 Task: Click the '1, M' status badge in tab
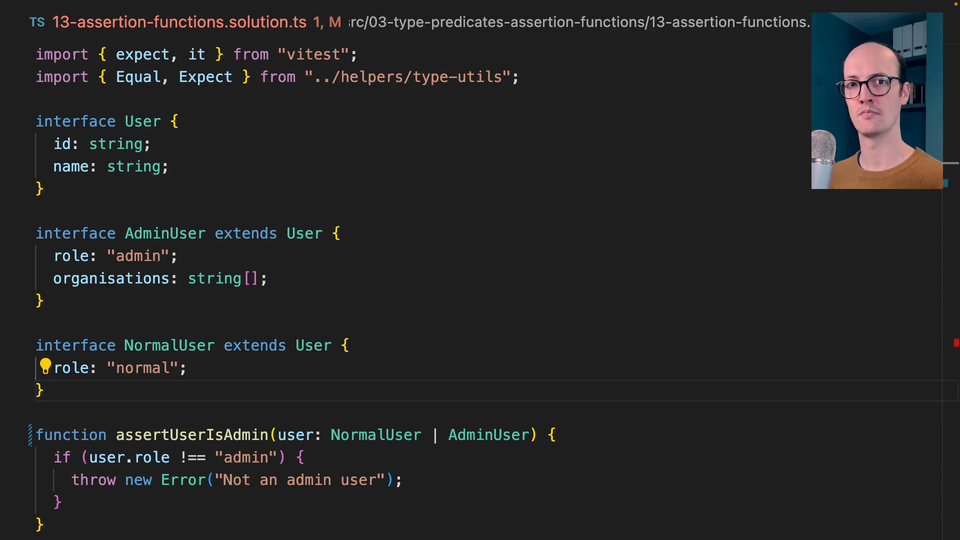327,22
